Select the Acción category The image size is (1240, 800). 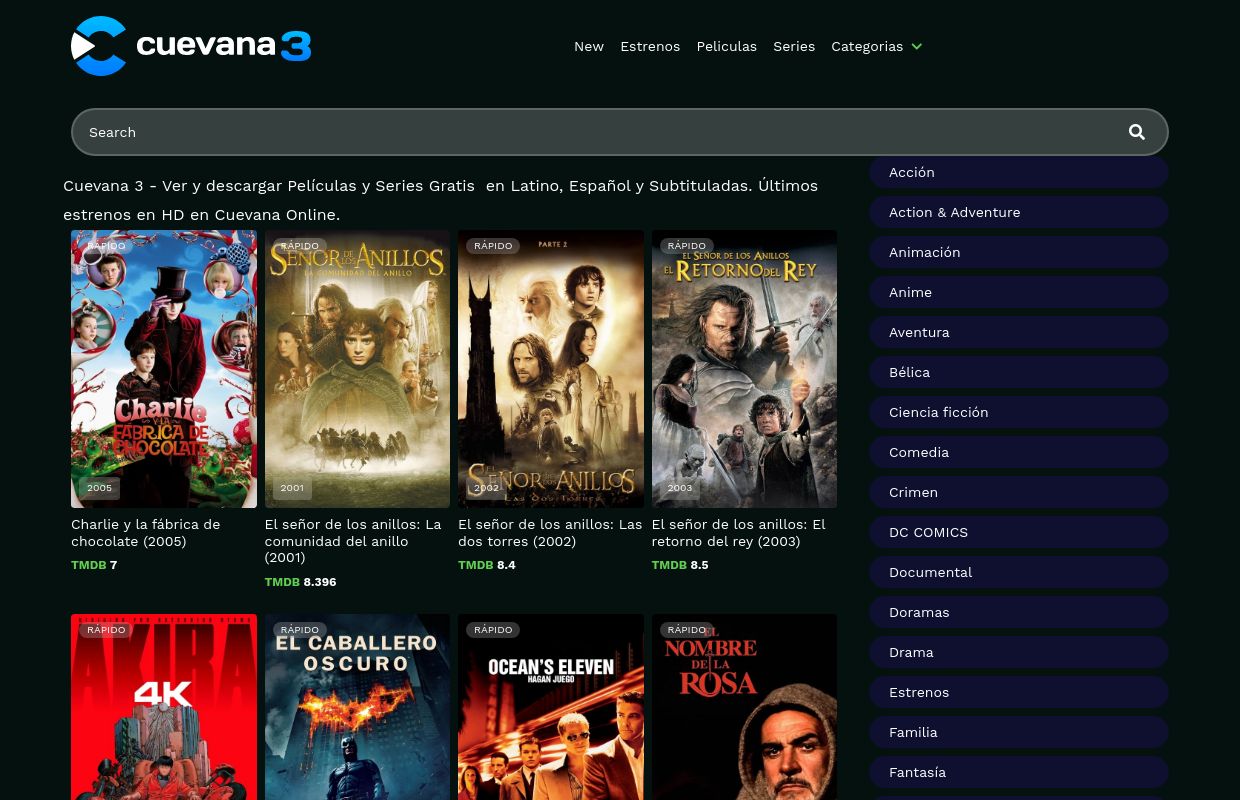coord(1019,172)
